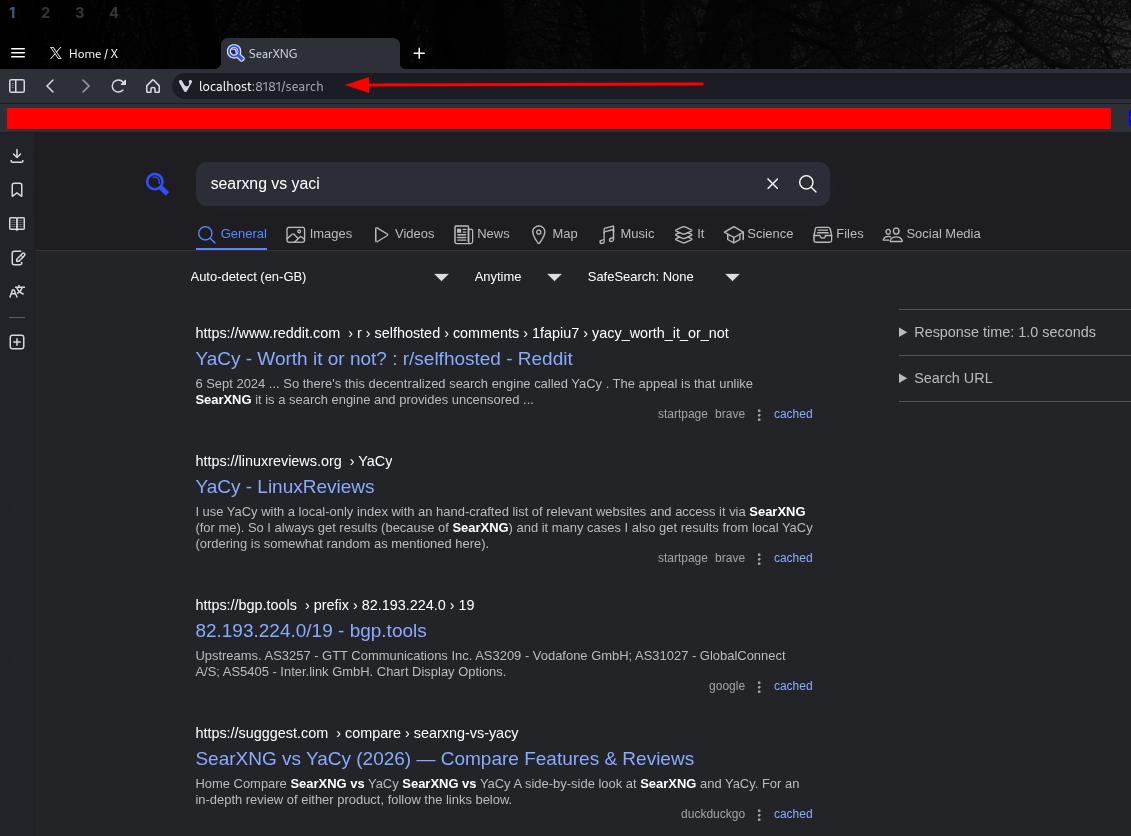Viewport: 1131px width, 836px height.
Task: Click the reddit.com result URL breadcrumb
Action: (x=462, y=333)
